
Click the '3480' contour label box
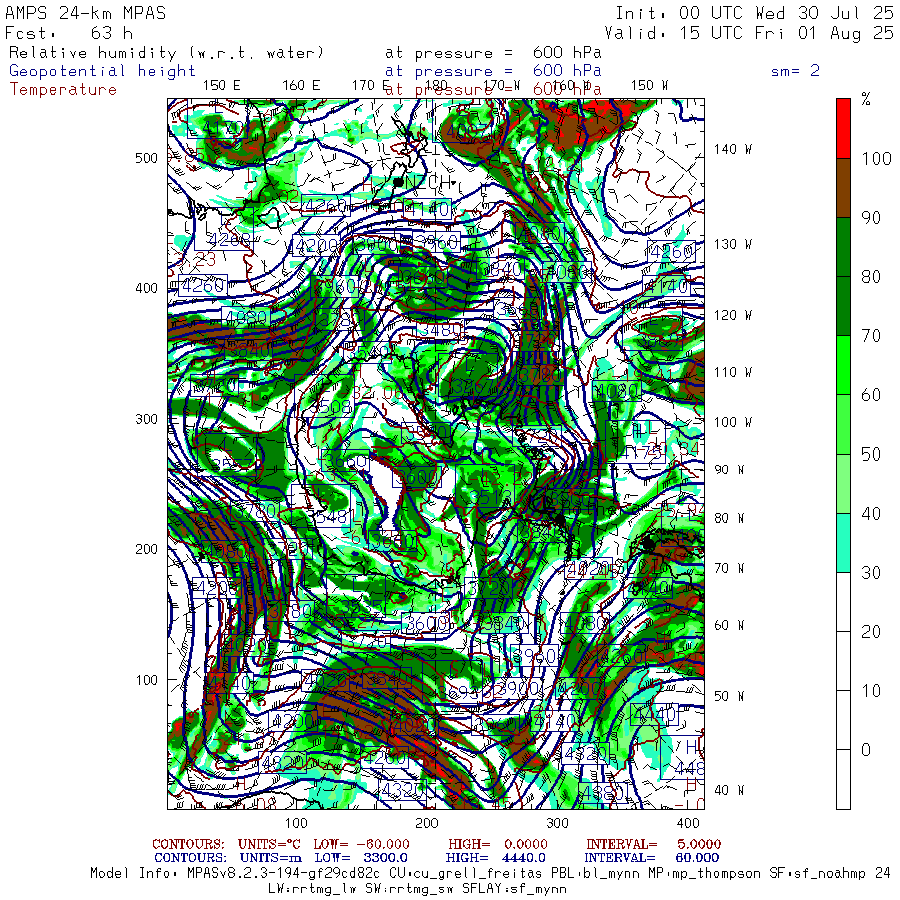pyautogui.click(x=440, y=331)
